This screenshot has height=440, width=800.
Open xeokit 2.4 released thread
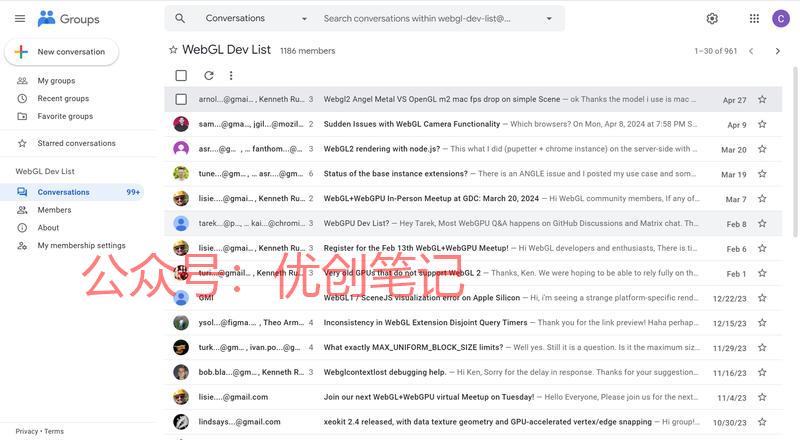[x=487, y=422]
